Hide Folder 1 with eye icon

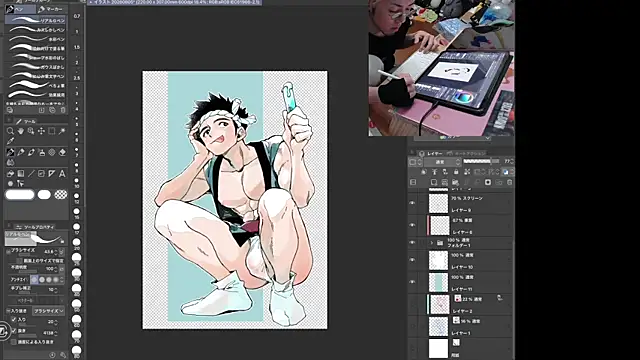[x=412, y=242]
